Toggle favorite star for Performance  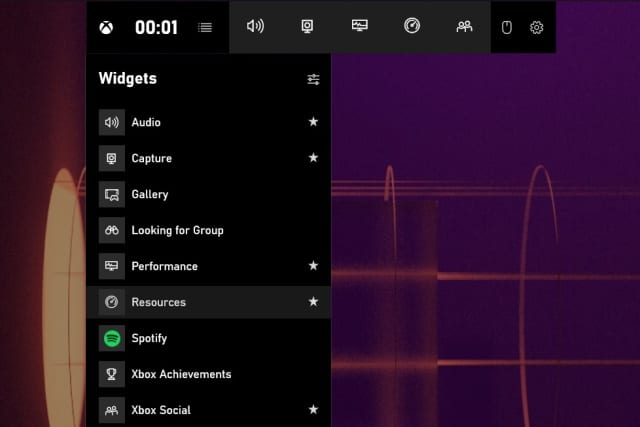tap(313, 266)
